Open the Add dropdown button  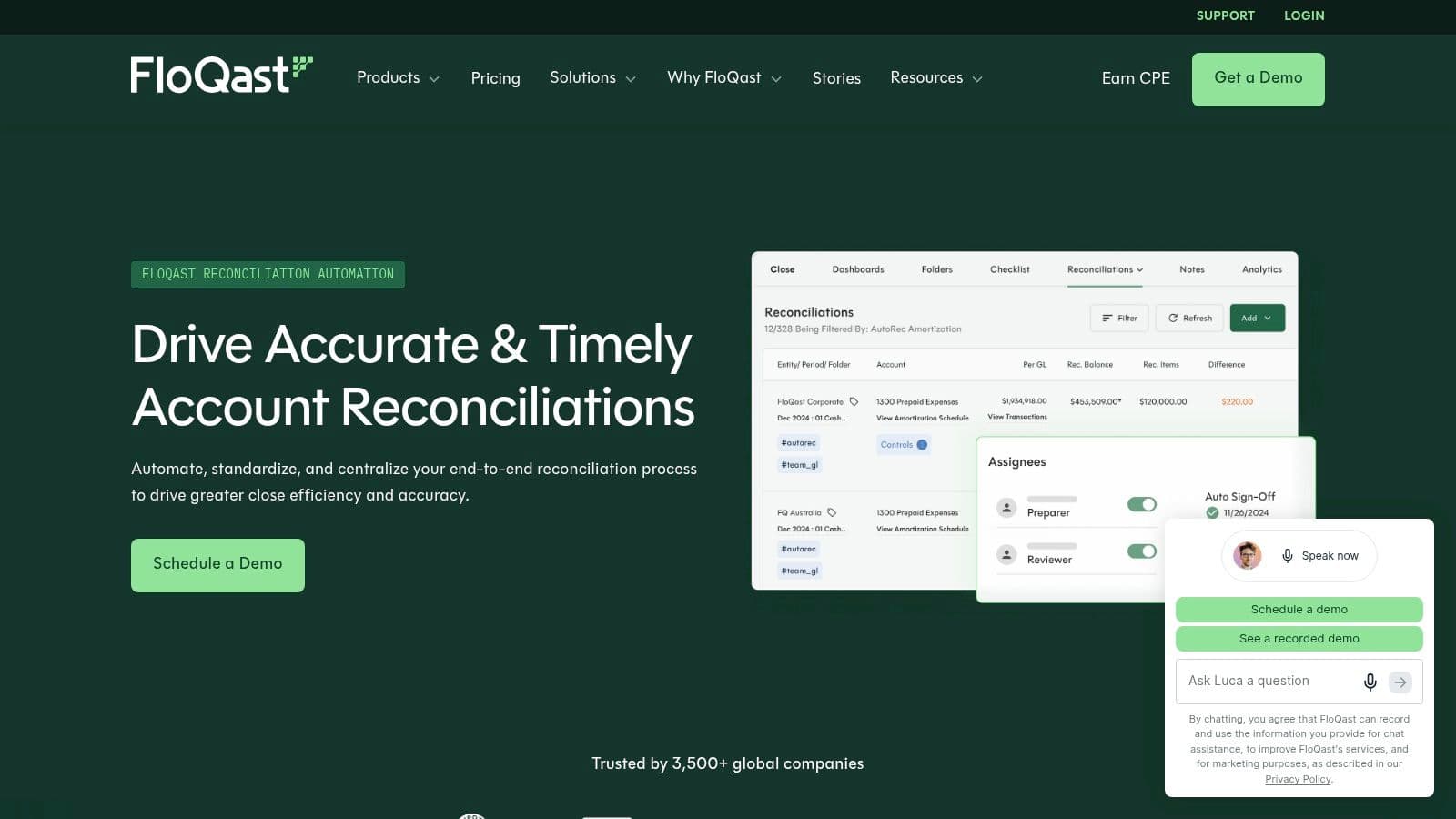pos(1258,318)
